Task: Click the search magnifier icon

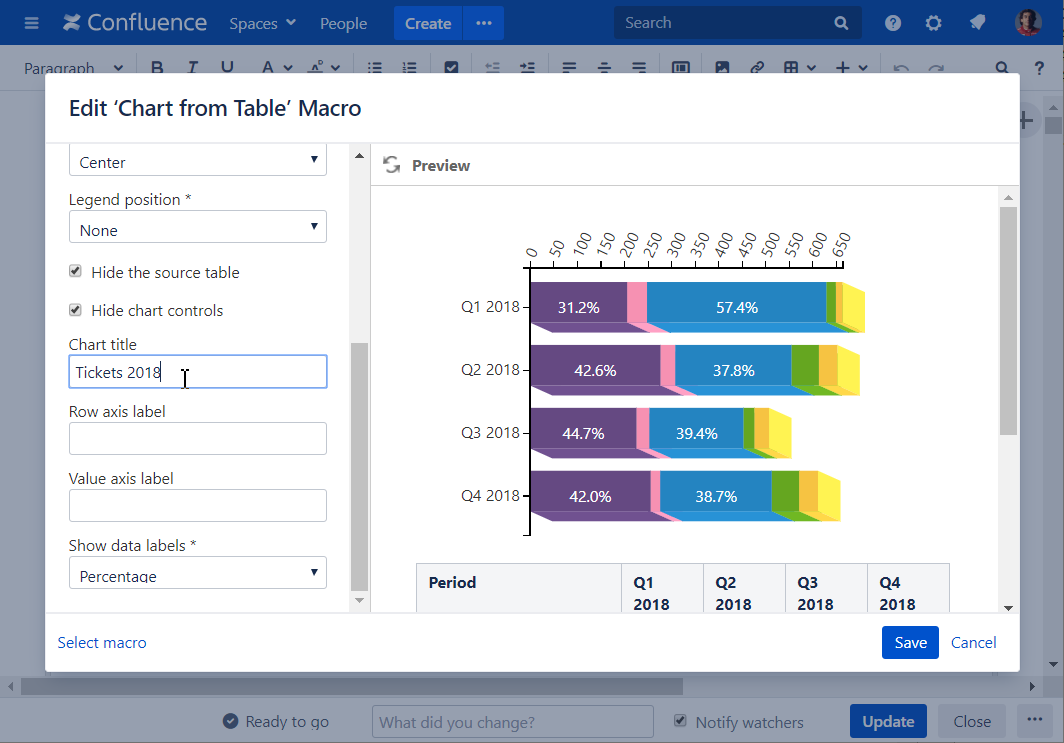Action: click(841, 23)
